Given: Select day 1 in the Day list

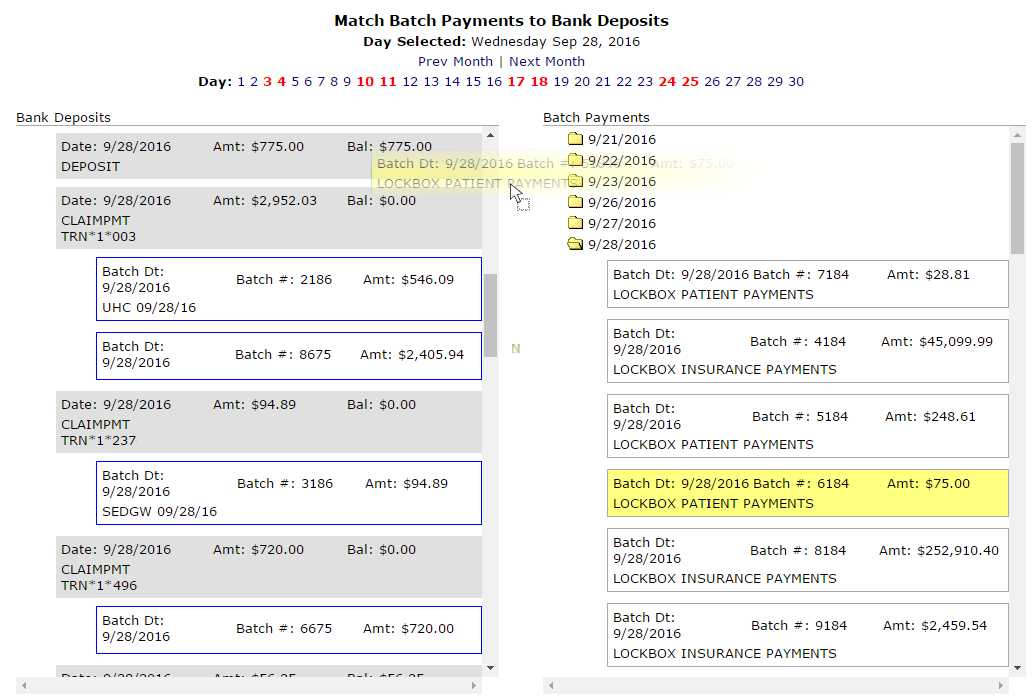Looking at the screenshot, I should [x=241, y=82].
